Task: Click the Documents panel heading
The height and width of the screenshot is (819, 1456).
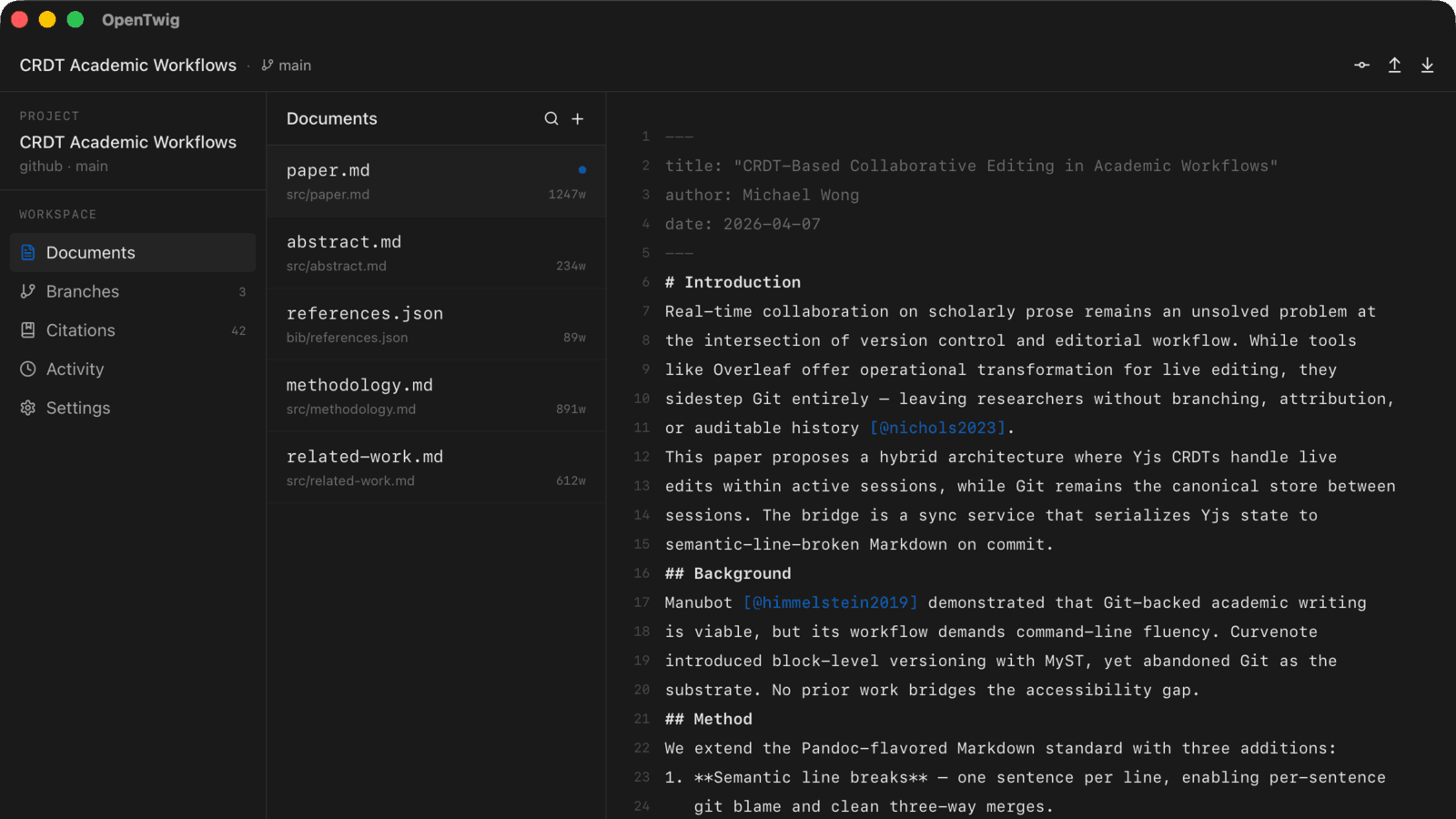Action: [332, 119]
